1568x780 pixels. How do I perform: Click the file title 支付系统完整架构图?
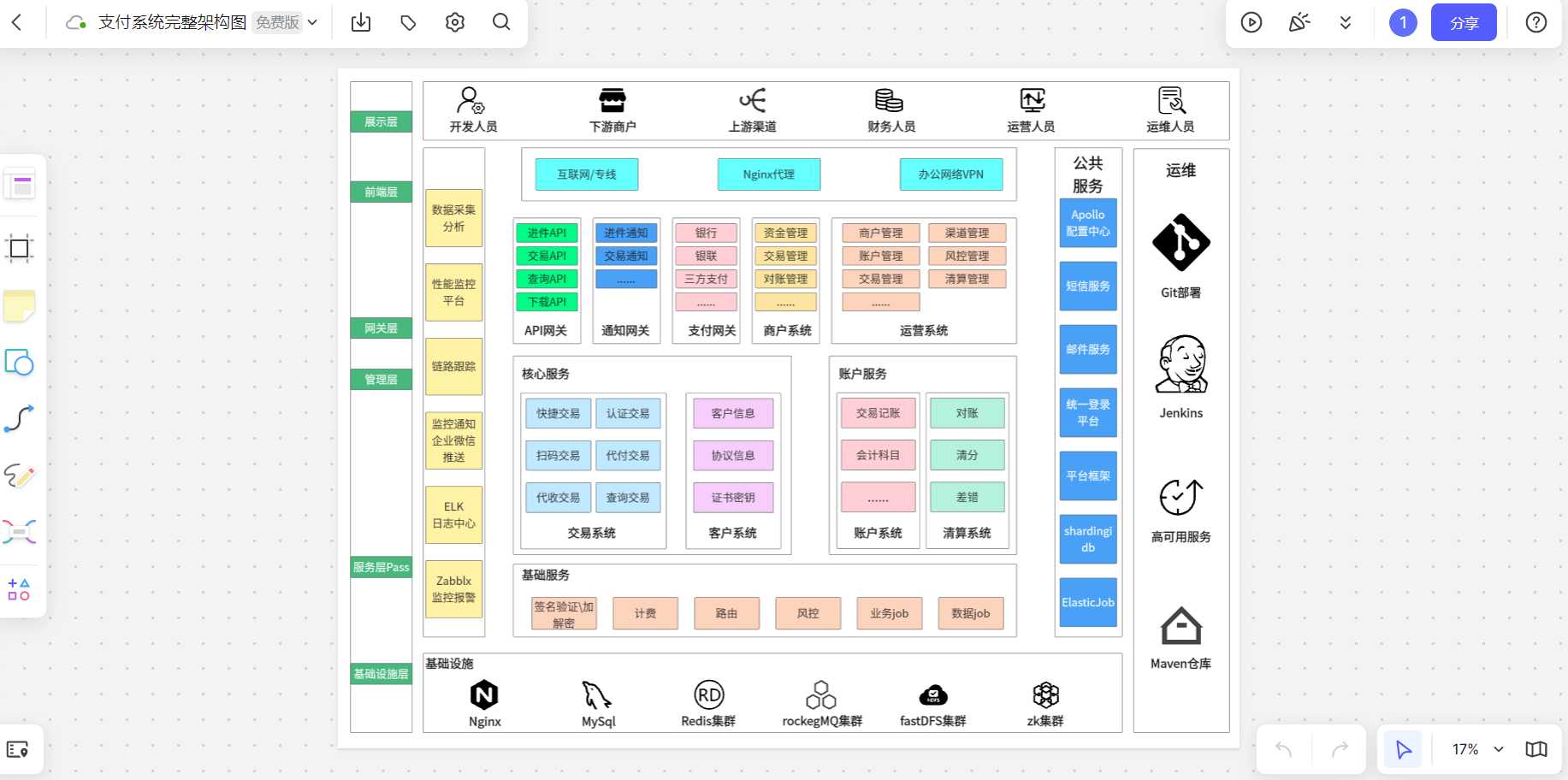tap(172, 23)
